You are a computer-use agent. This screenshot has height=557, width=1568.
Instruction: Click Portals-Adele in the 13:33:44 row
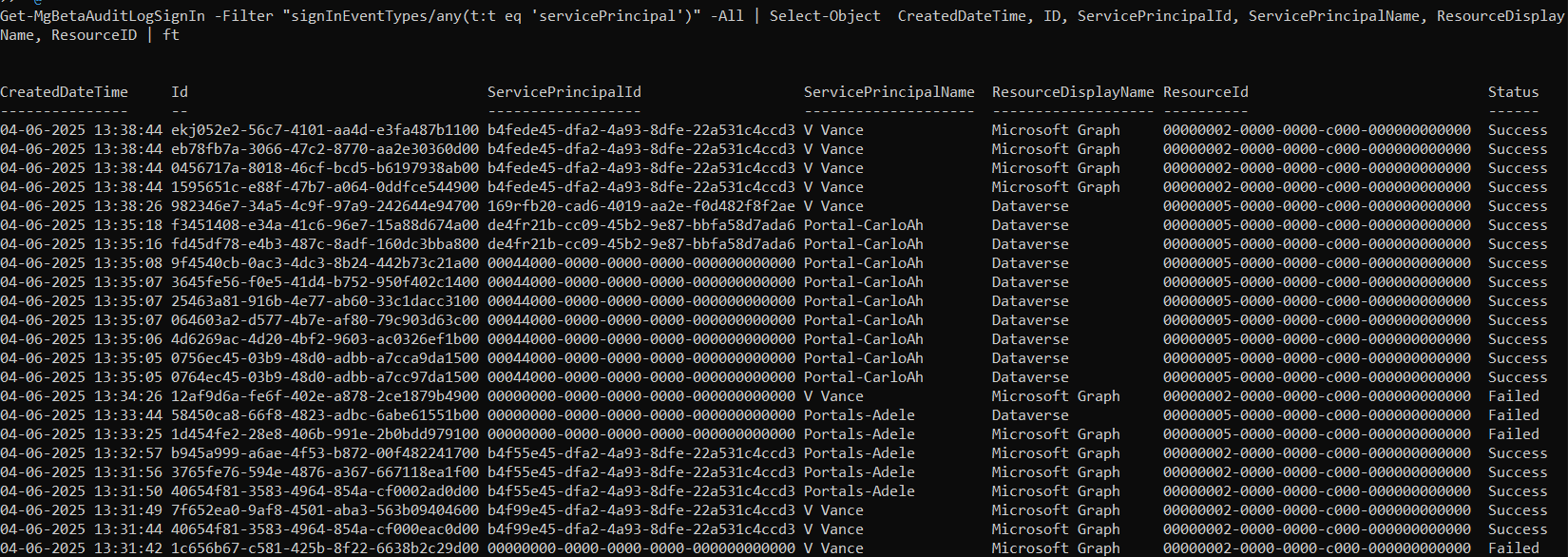click(x=859, y=415)
